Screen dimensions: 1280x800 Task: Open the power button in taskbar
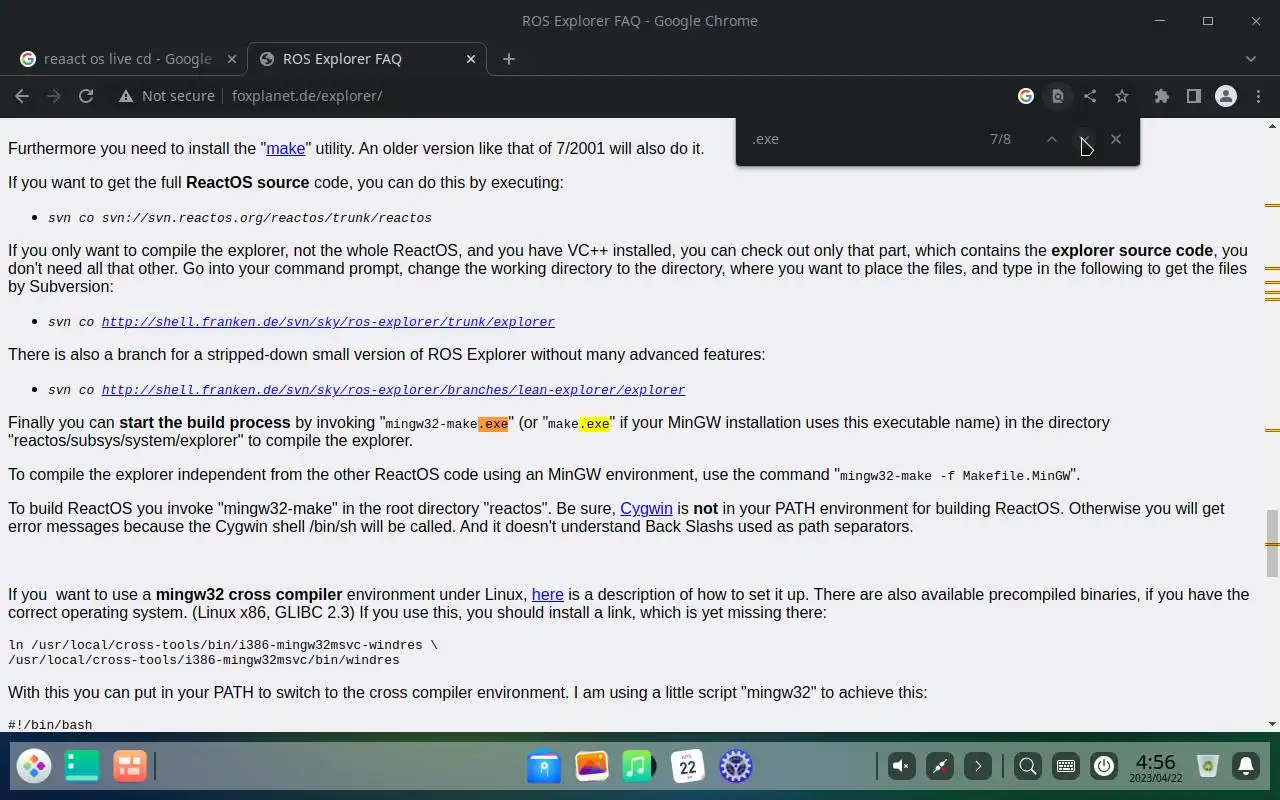pyautogui.click(x=1104, y=767)
